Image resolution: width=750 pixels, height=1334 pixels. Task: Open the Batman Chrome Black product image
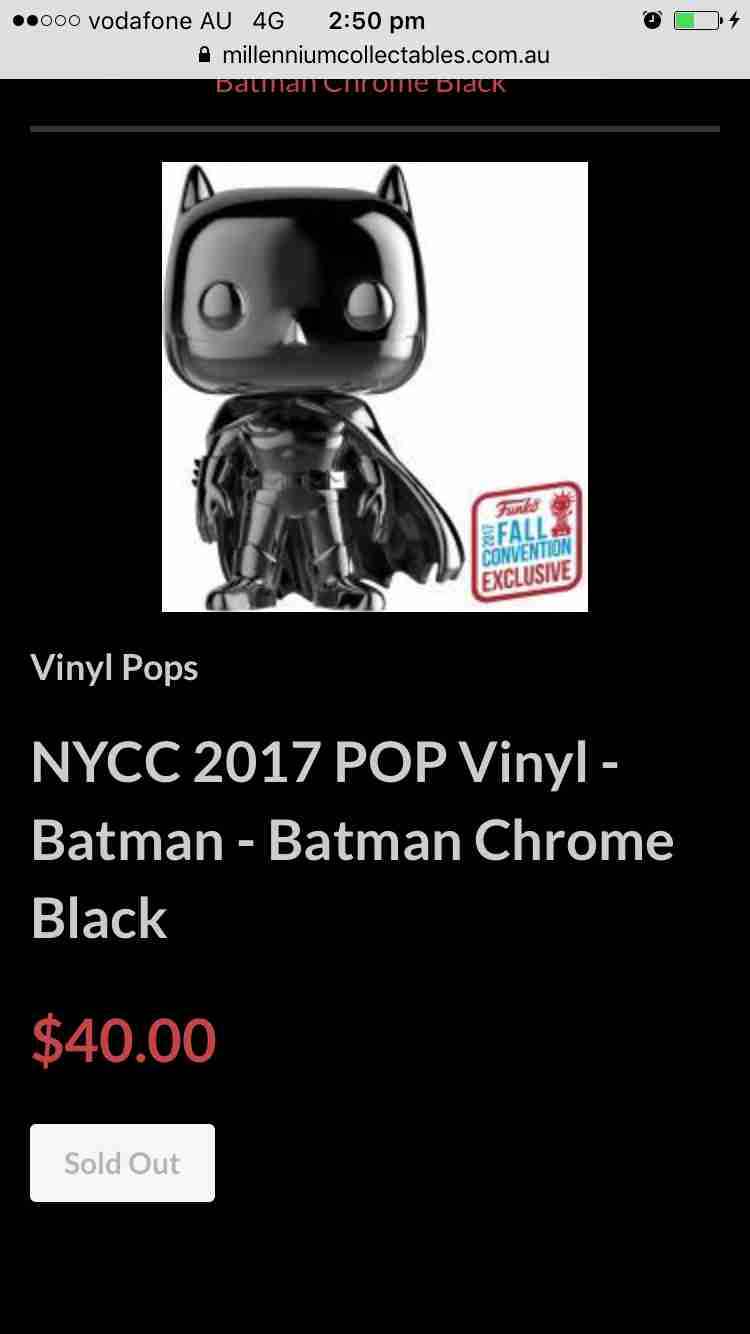(375, 386)
